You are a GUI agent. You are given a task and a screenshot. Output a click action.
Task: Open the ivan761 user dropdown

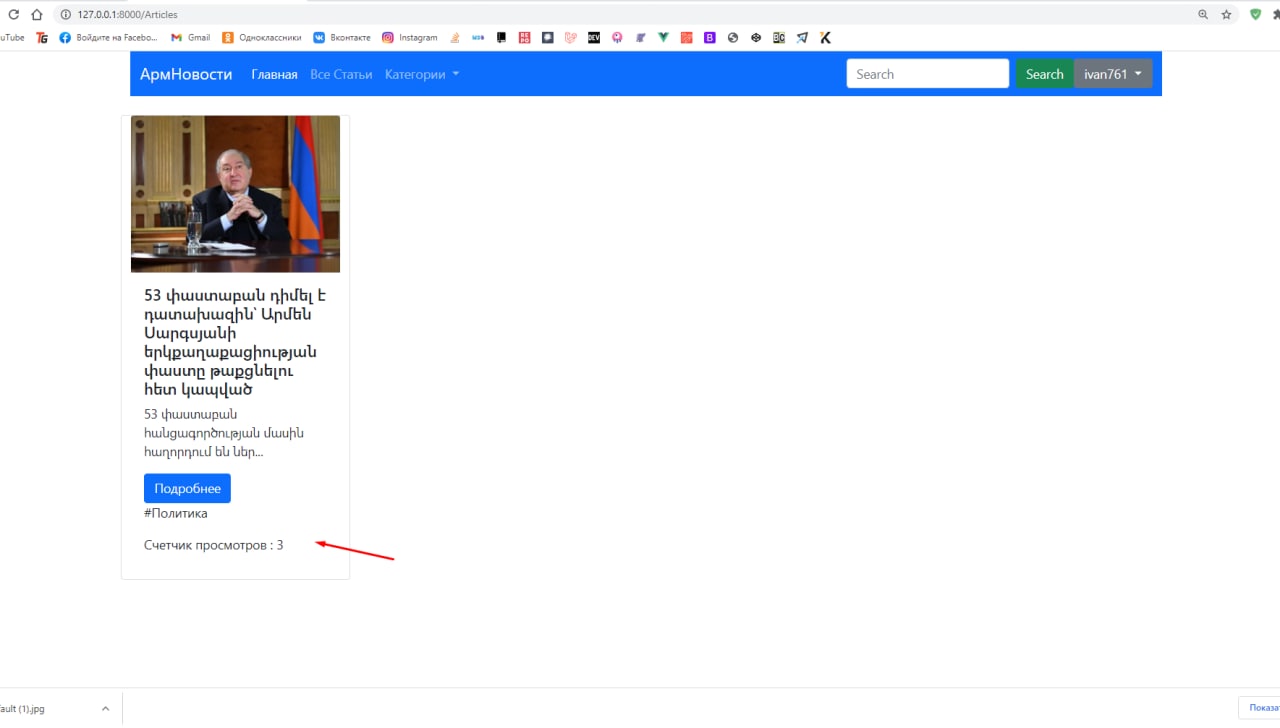[1112, 74]
